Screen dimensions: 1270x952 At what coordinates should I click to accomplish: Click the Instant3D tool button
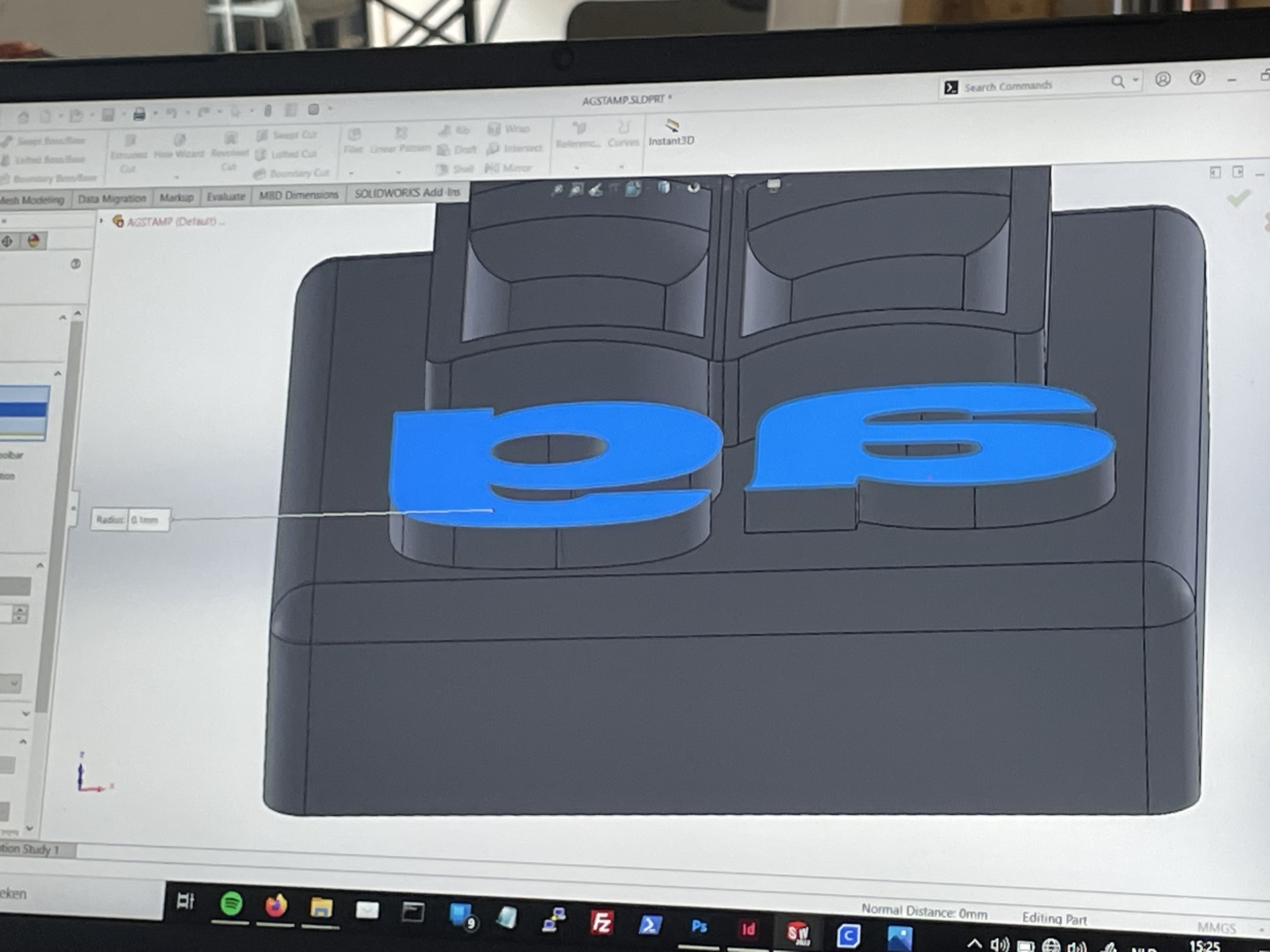click(x=671, y=133)
